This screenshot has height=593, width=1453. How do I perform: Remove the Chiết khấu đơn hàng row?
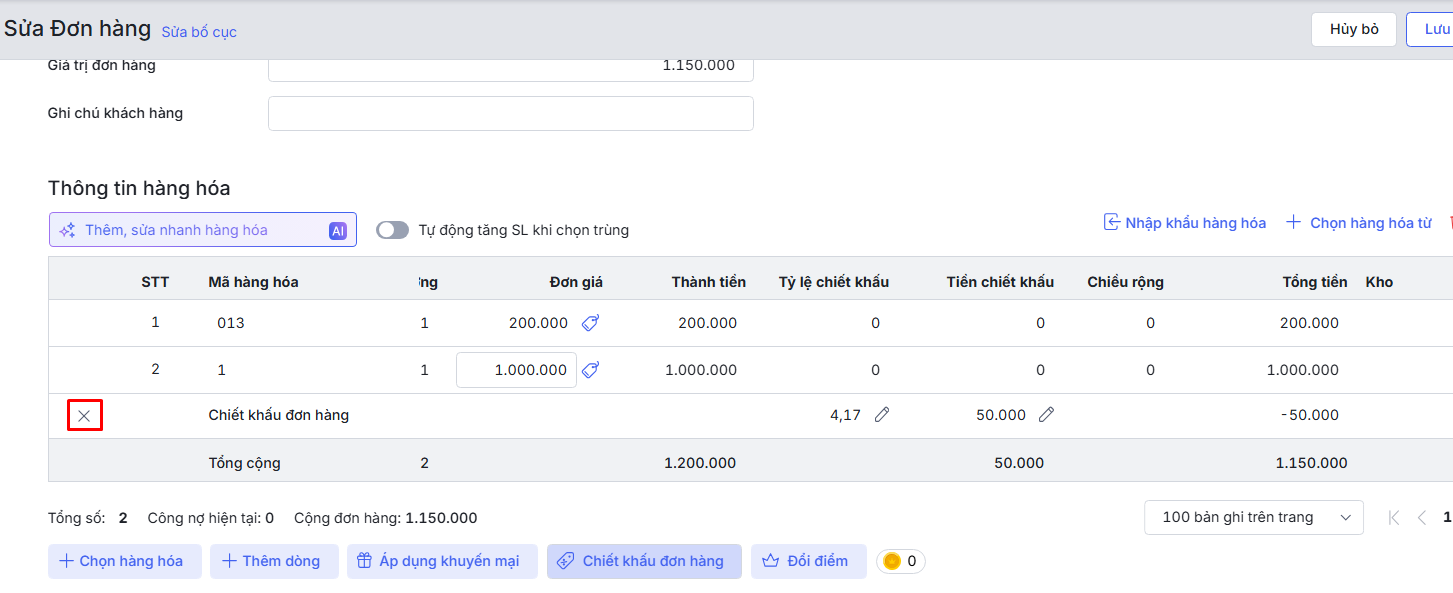point(84,415)
